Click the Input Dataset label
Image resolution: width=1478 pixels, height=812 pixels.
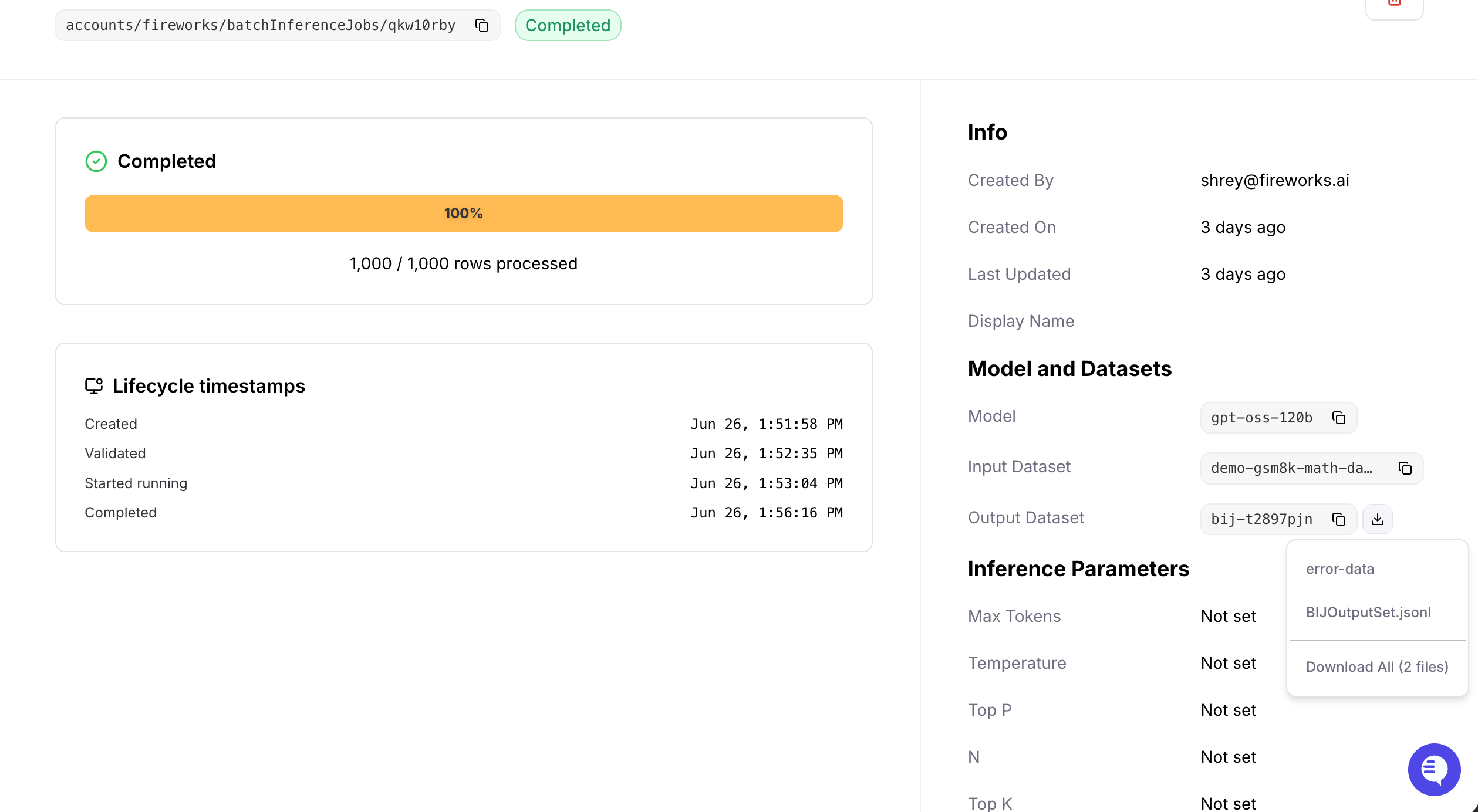(x=1020, y=467)
